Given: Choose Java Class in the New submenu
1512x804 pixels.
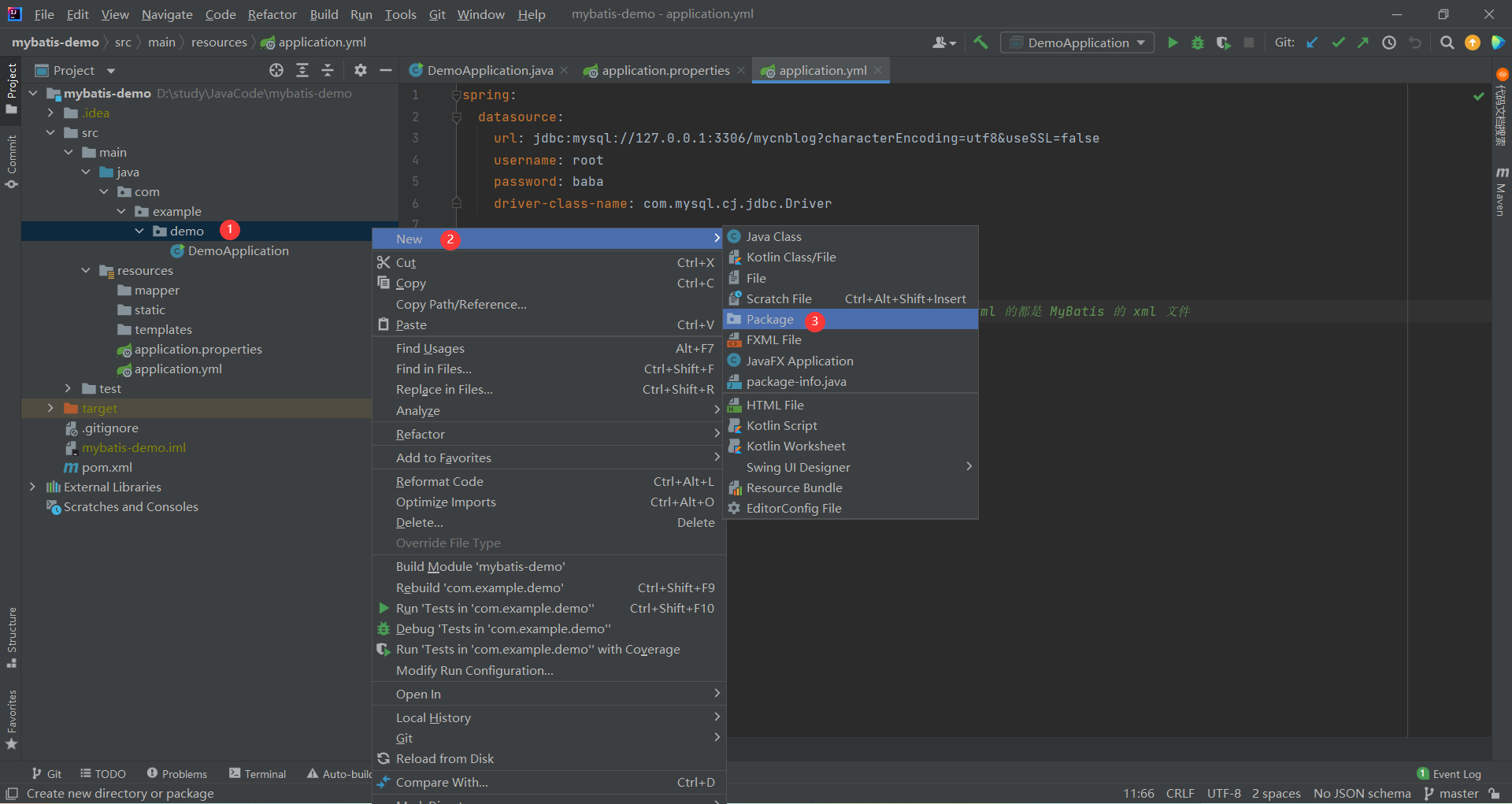Looking at the screenshot, I should click(850, 236).
